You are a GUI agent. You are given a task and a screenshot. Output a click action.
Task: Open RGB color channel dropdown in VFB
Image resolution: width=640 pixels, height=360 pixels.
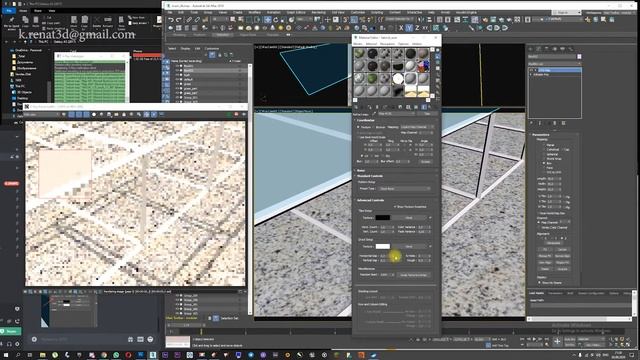pyautogui.click(x=42, y=115)
